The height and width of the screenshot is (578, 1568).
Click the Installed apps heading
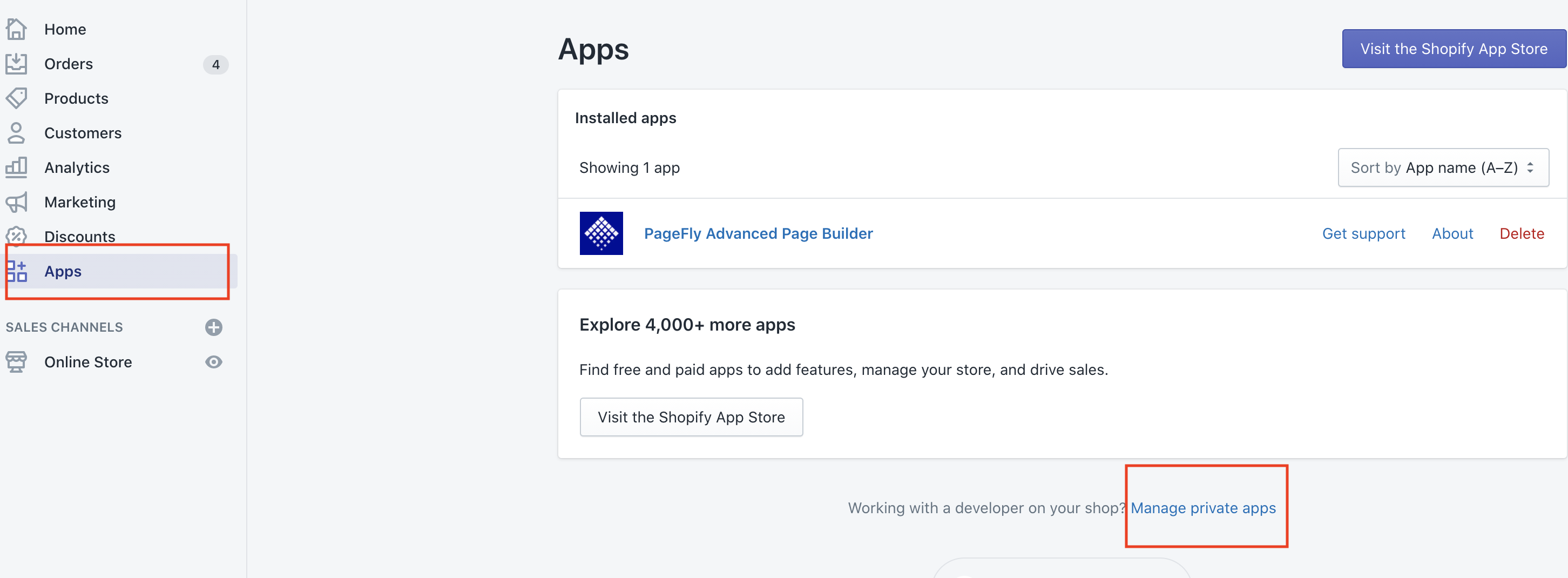pos(625,118)
